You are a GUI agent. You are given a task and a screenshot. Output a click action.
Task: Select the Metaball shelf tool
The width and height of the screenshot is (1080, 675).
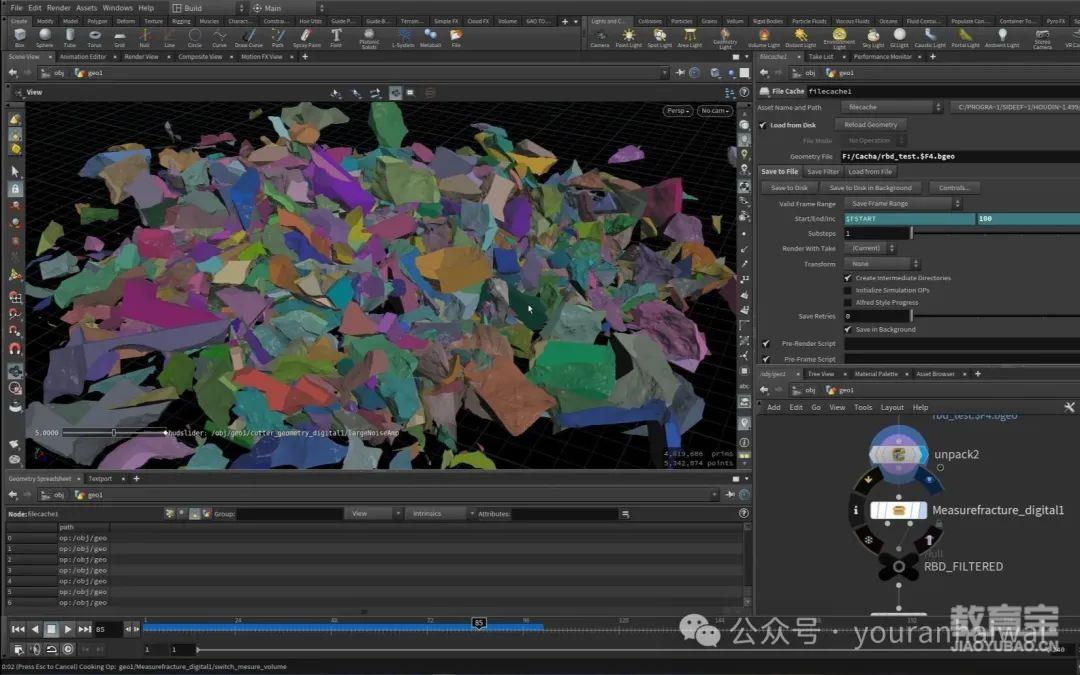tap(430, 37)
